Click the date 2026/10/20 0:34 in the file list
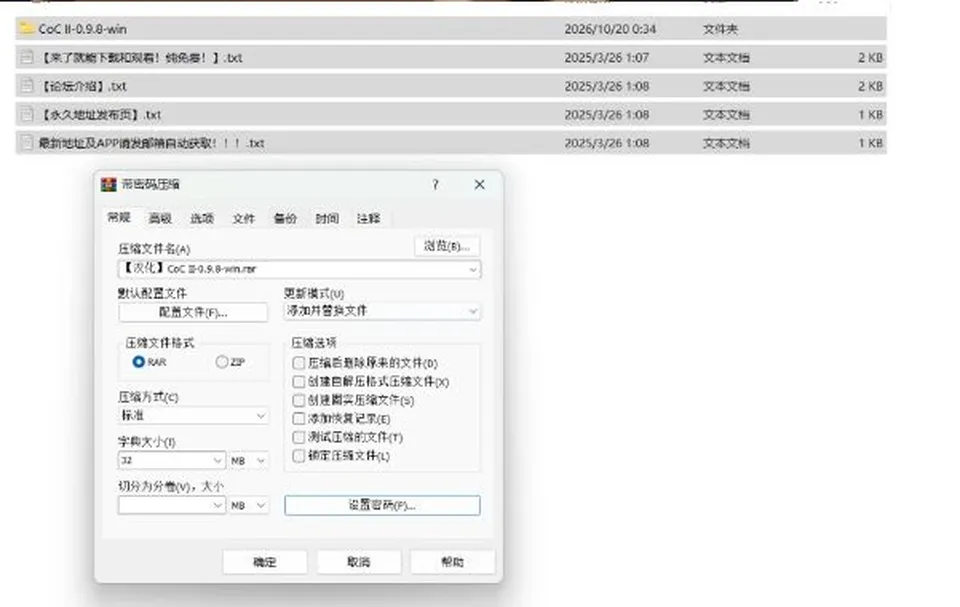 610,29
